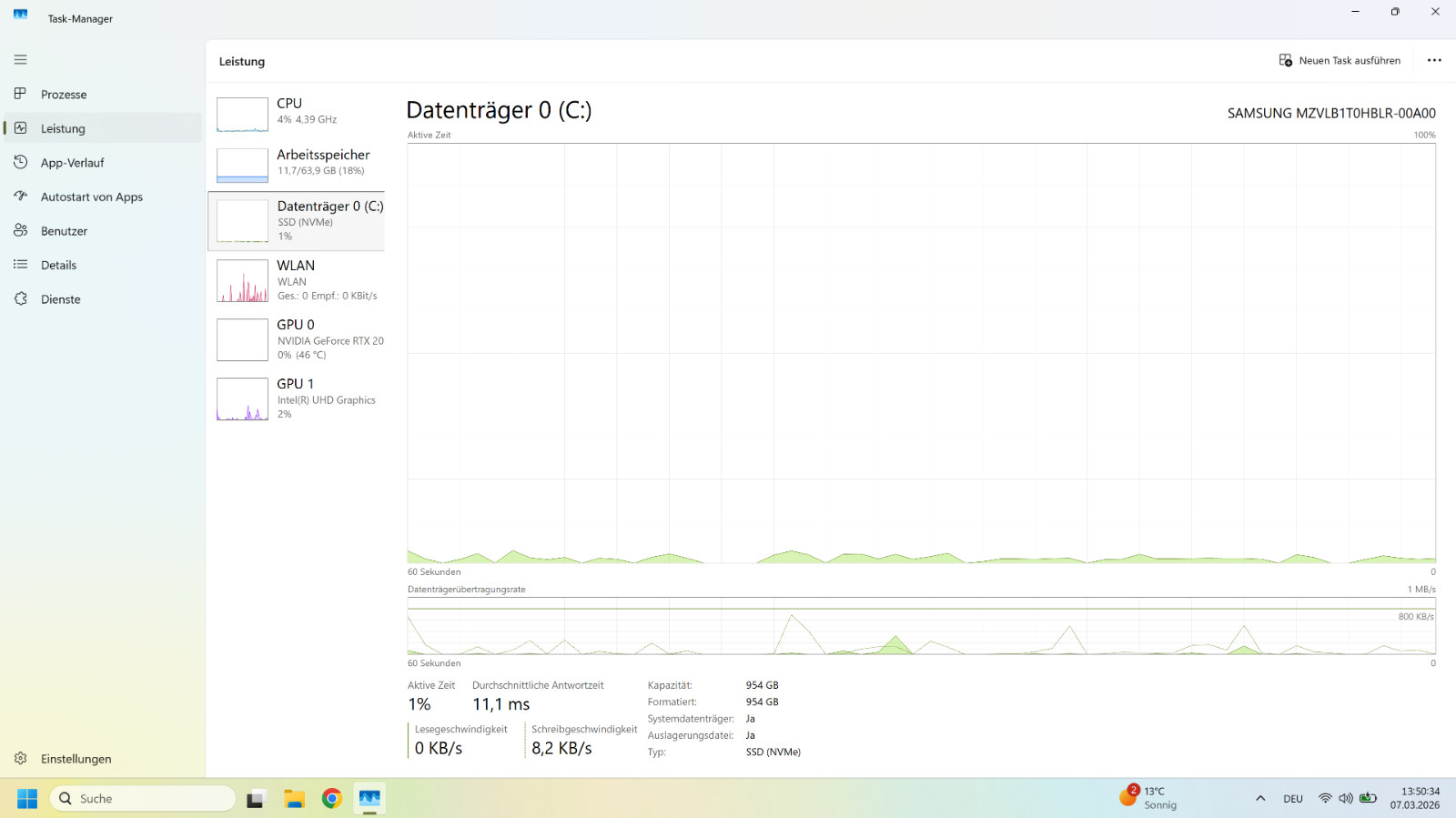Click the Formatiert 954 GB value
This screenshot has width=1456, height=818.
point(763,702)
